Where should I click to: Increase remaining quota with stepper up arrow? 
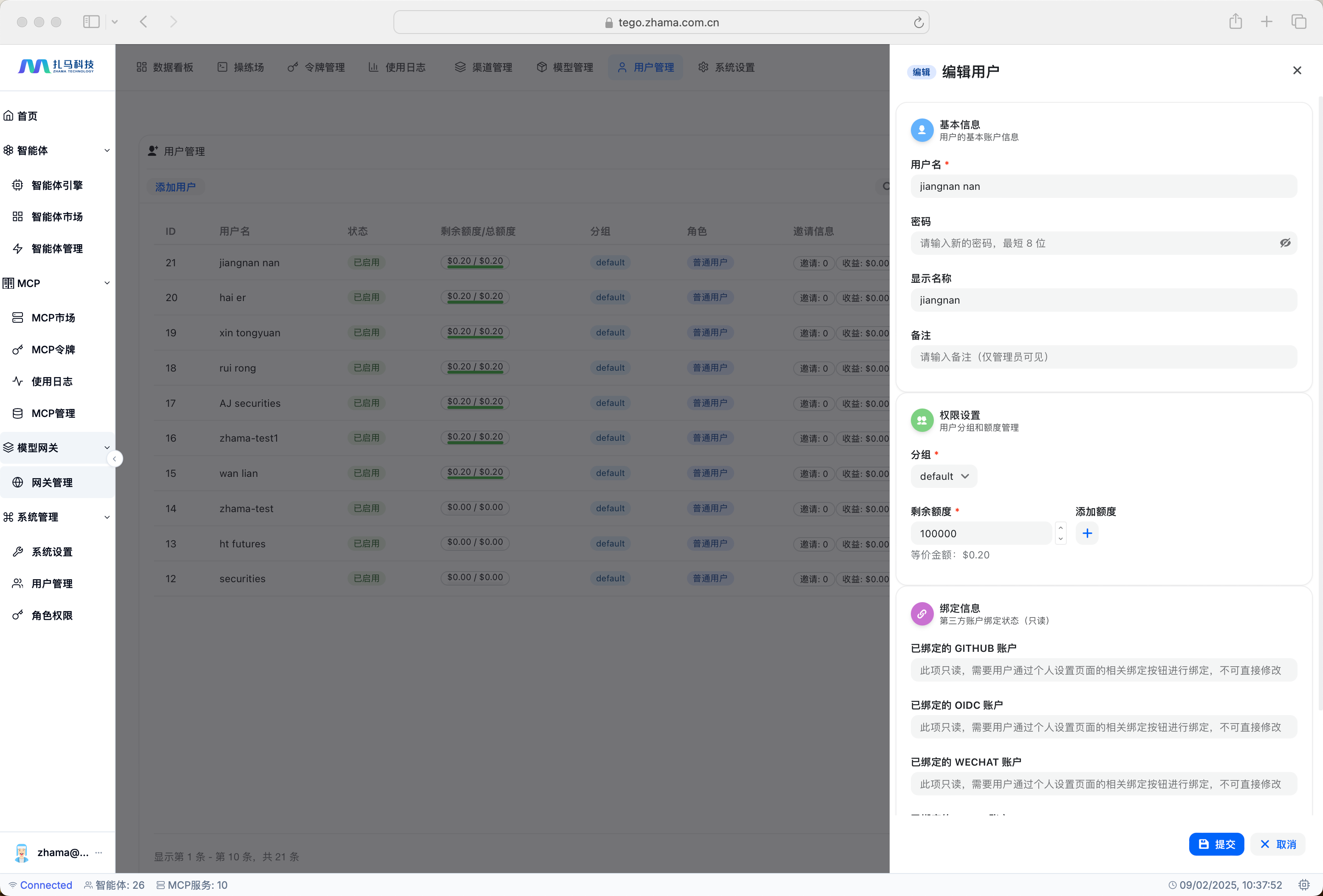point(1060,527)
